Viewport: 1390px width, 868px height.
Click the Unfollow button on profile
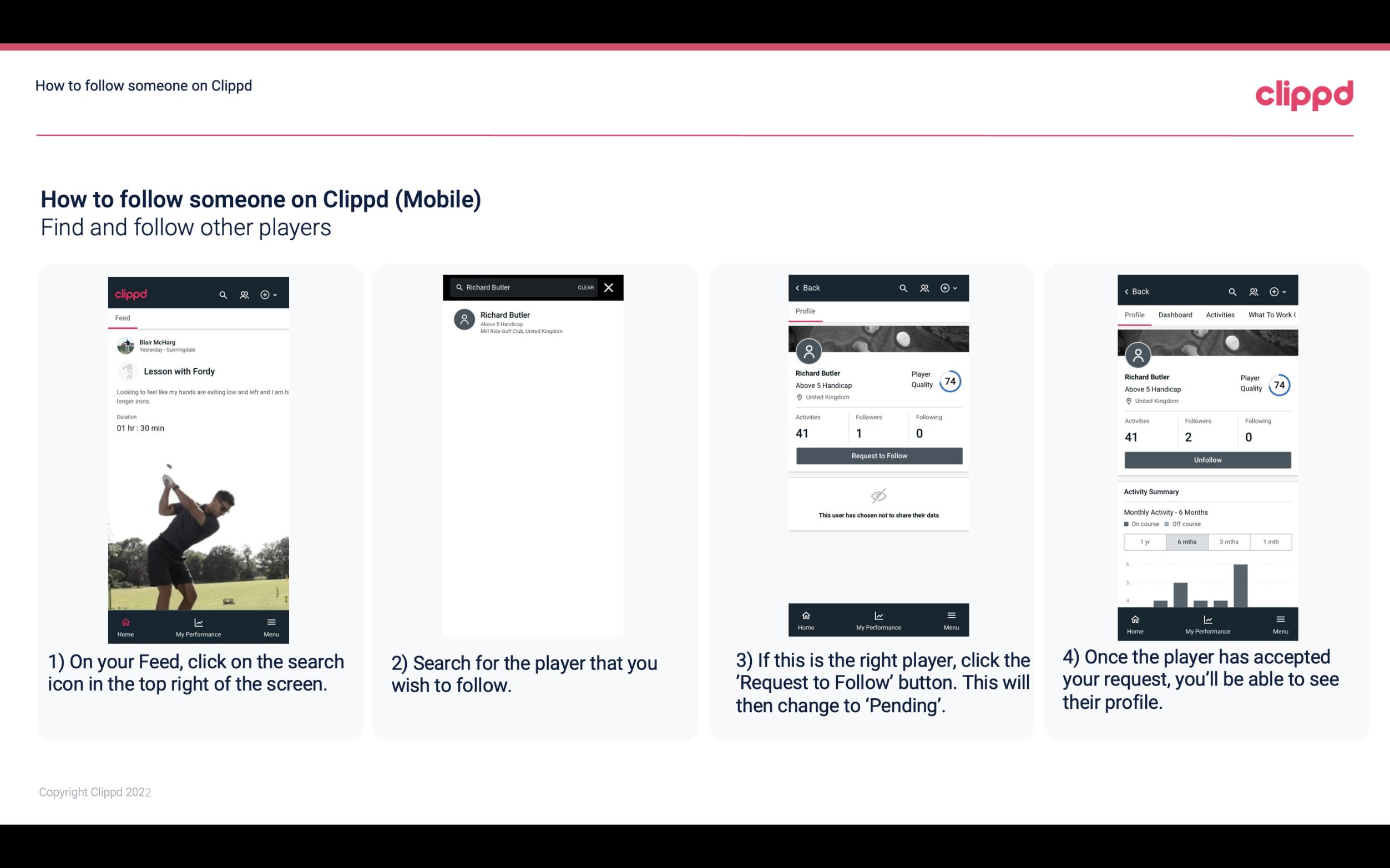tap(1207, 459)
